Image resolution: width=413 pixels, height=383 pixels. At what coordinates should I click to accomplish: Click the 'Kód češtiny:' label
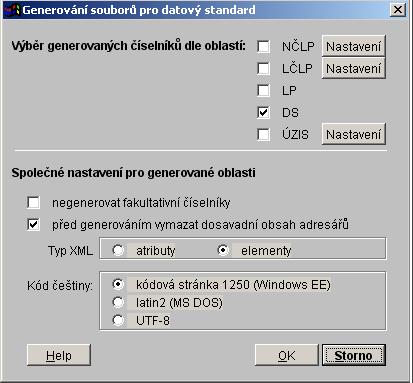[60, 286]
